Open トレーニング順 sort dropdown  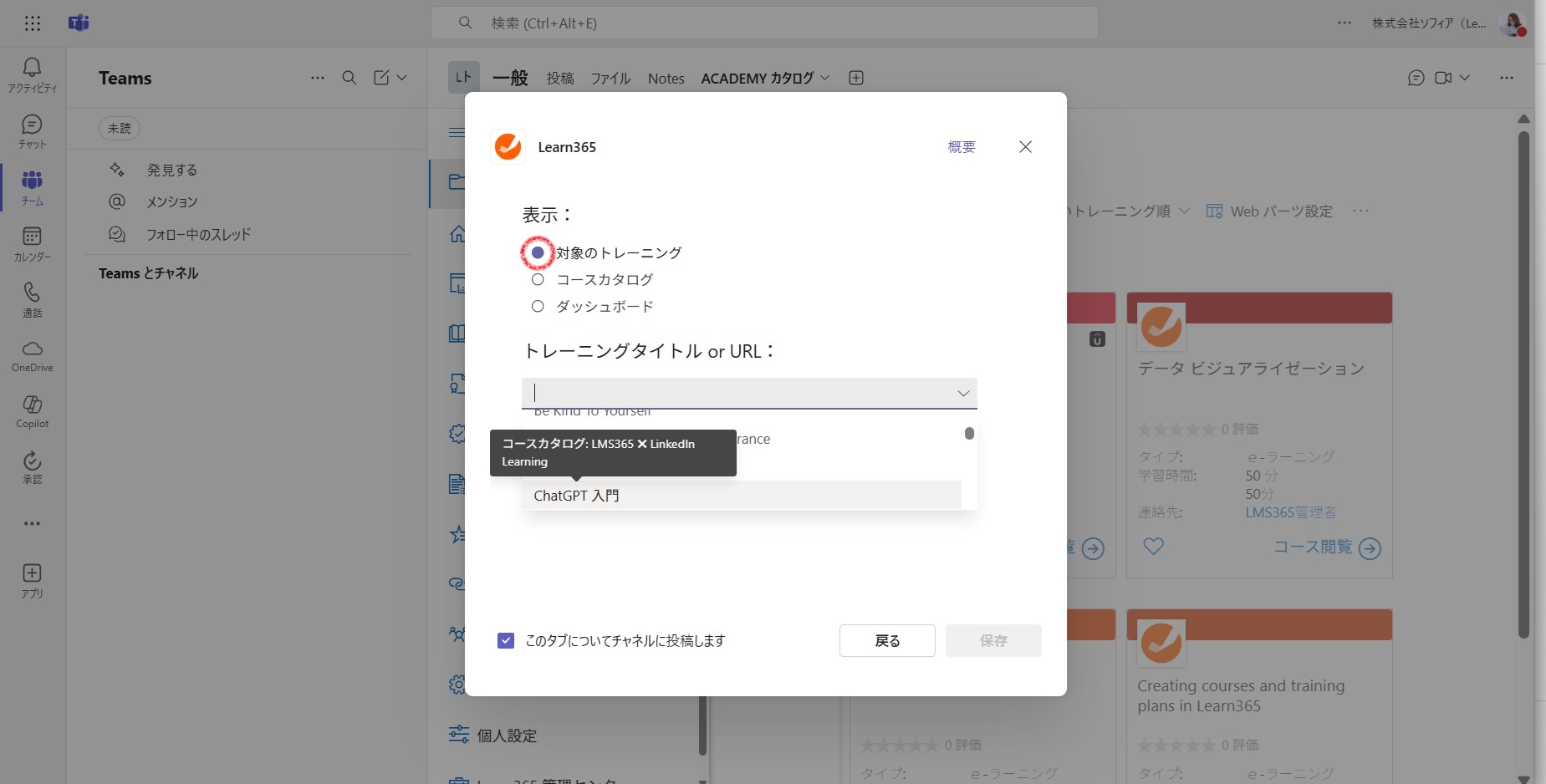(x=1128, y=211)
